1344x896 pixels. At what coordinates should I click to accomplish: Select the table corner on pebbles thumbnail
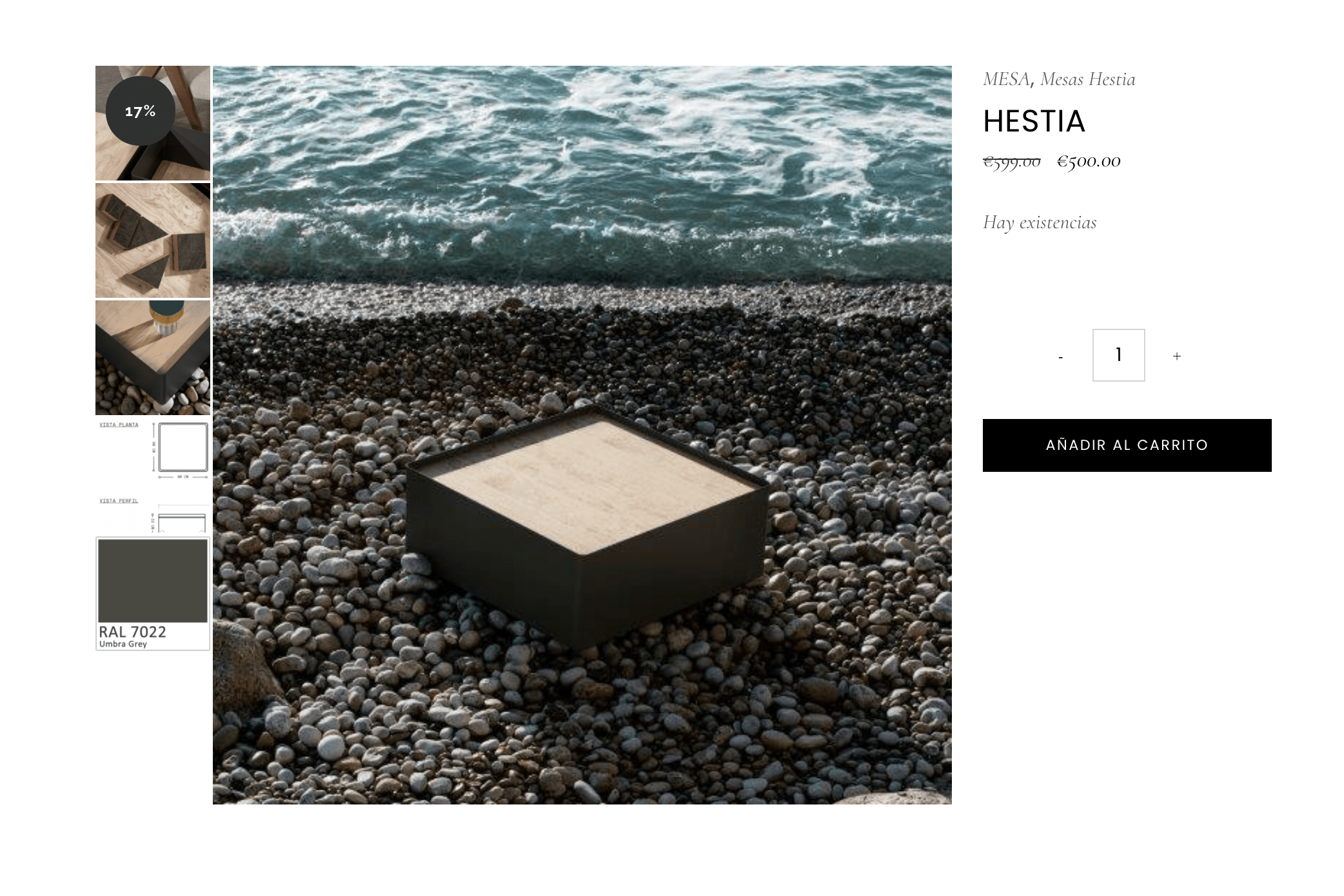pyautogui.click(x=153, y=358)
